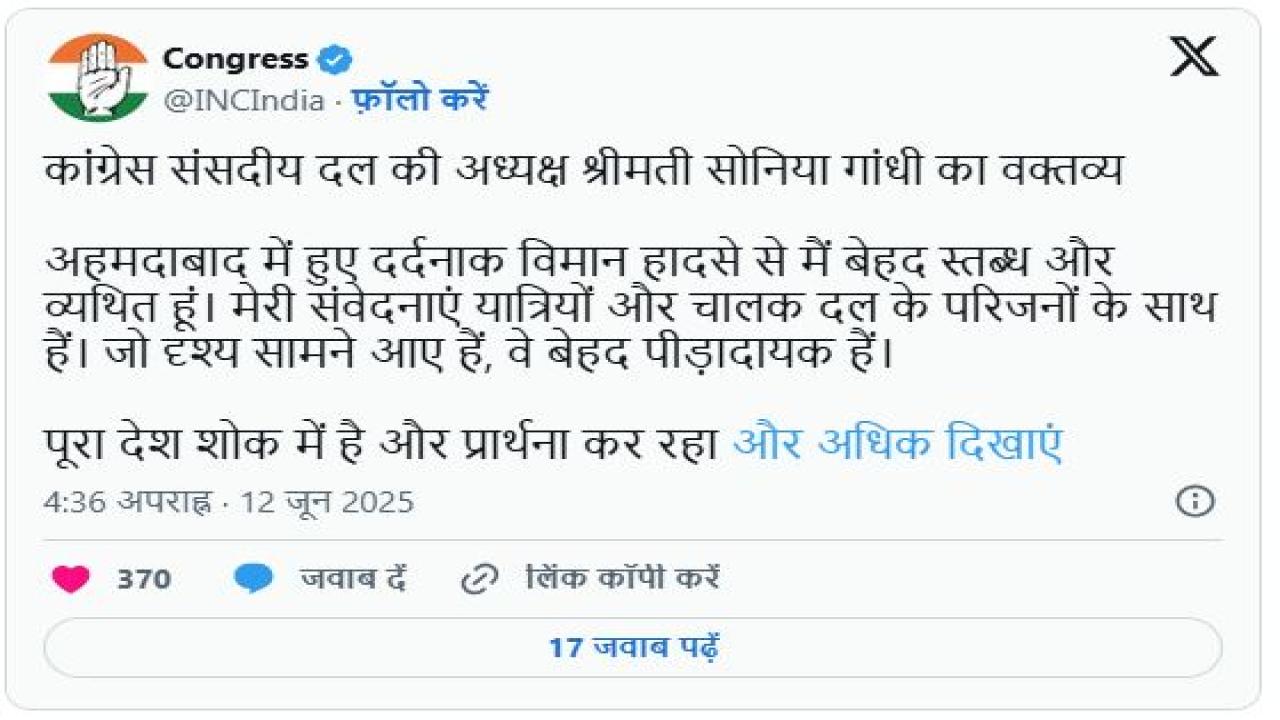Image resolution: width=1280 pixels, height=720 pixels.
Task: Open the @INCIndia handle
Action: pyautogui.click(x=243, y=101)
